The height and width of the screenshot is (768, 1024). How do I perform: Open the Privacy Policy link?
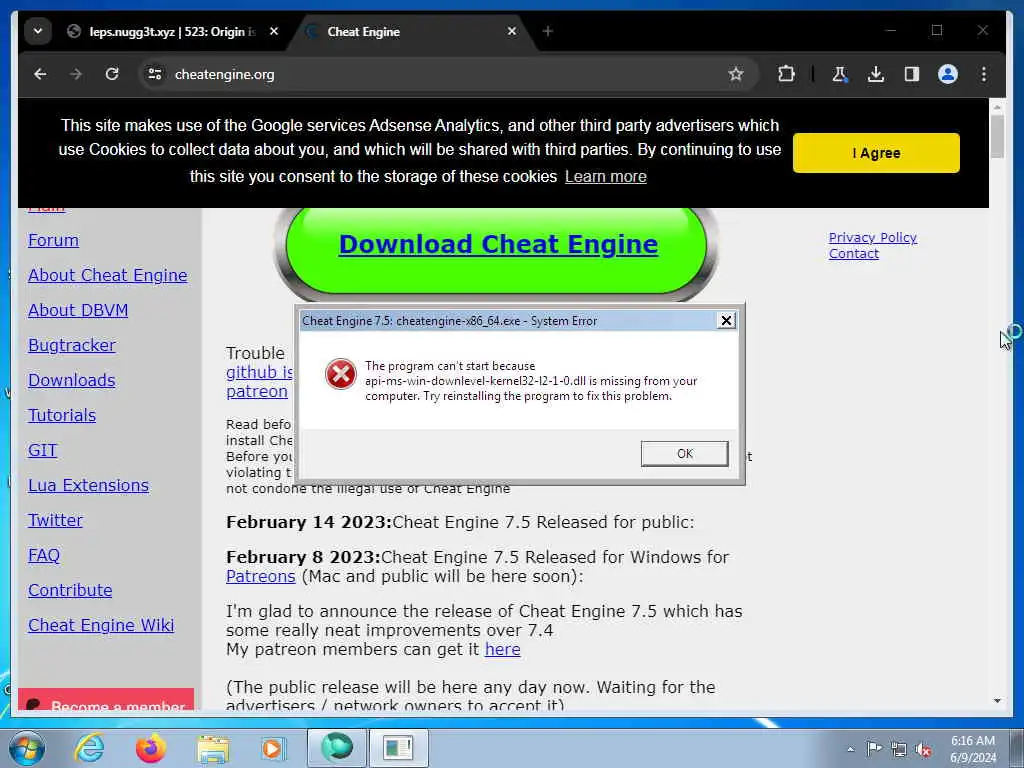(x=872, y=238)
